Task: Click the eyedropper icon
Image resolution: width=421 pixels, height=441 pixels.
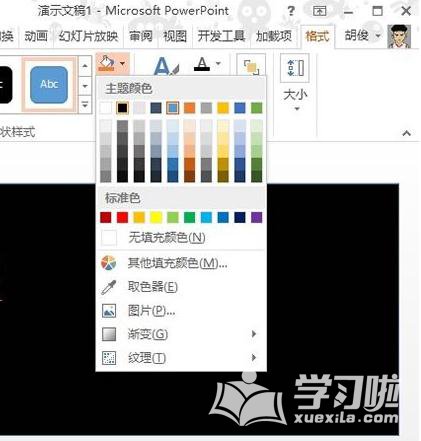Action: (x=109, y=287)
